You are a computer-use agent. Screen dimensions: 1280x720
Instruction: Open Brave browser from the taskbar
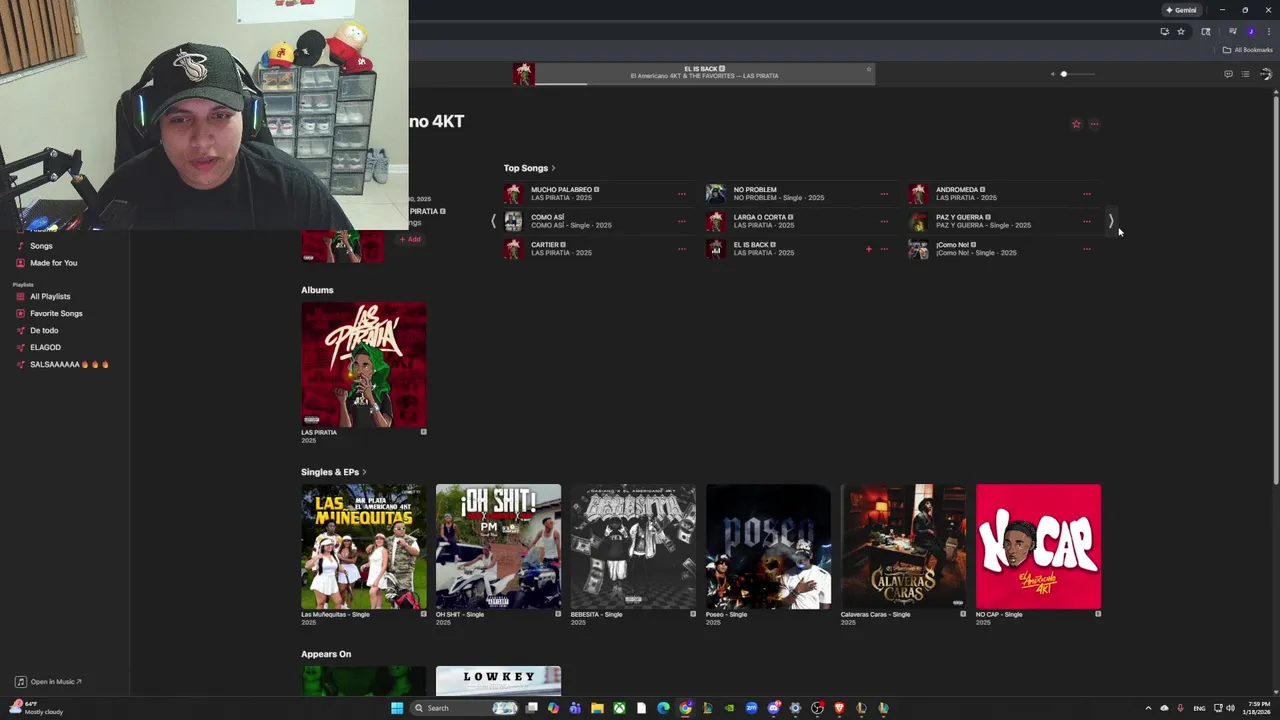(839, 708)
